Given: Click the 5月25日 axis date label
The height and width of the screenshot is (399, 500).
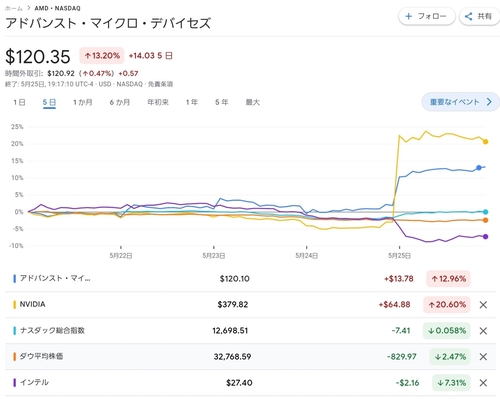Looking at the screenshot, I should [x=399, y=256].
